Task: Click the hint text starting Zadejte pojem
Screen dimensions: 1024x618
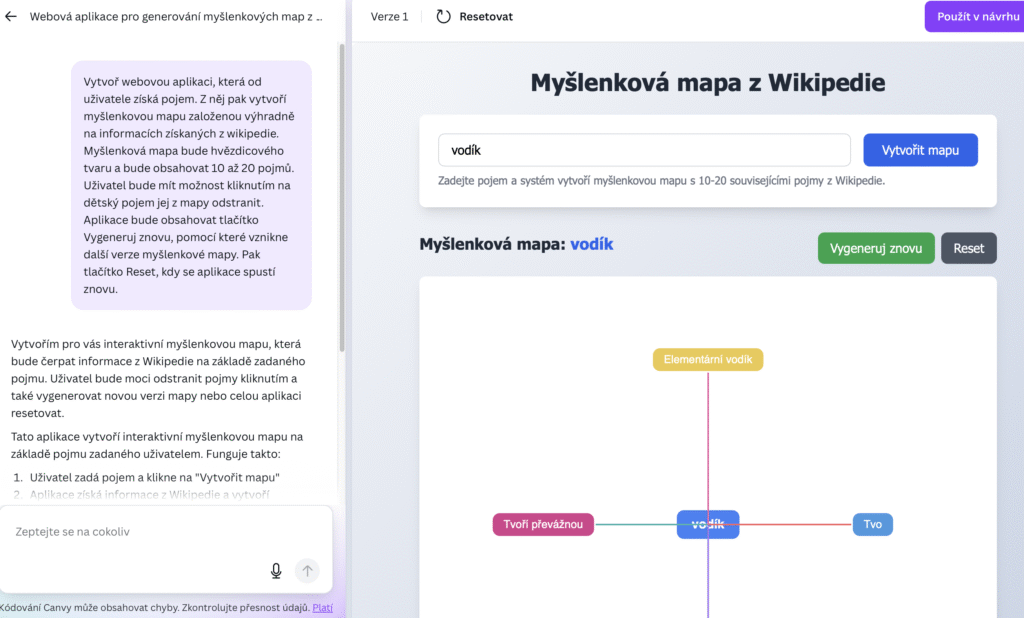Action: coord(661,181)
